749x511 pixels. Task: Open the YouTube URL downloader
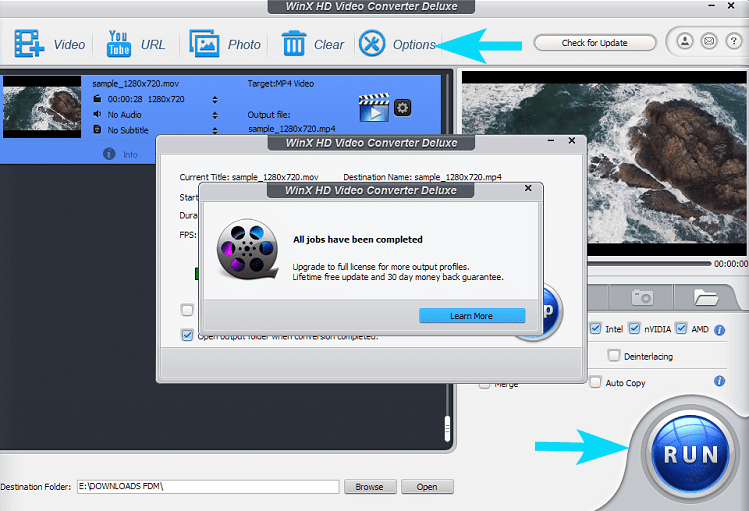coord(119,44)
